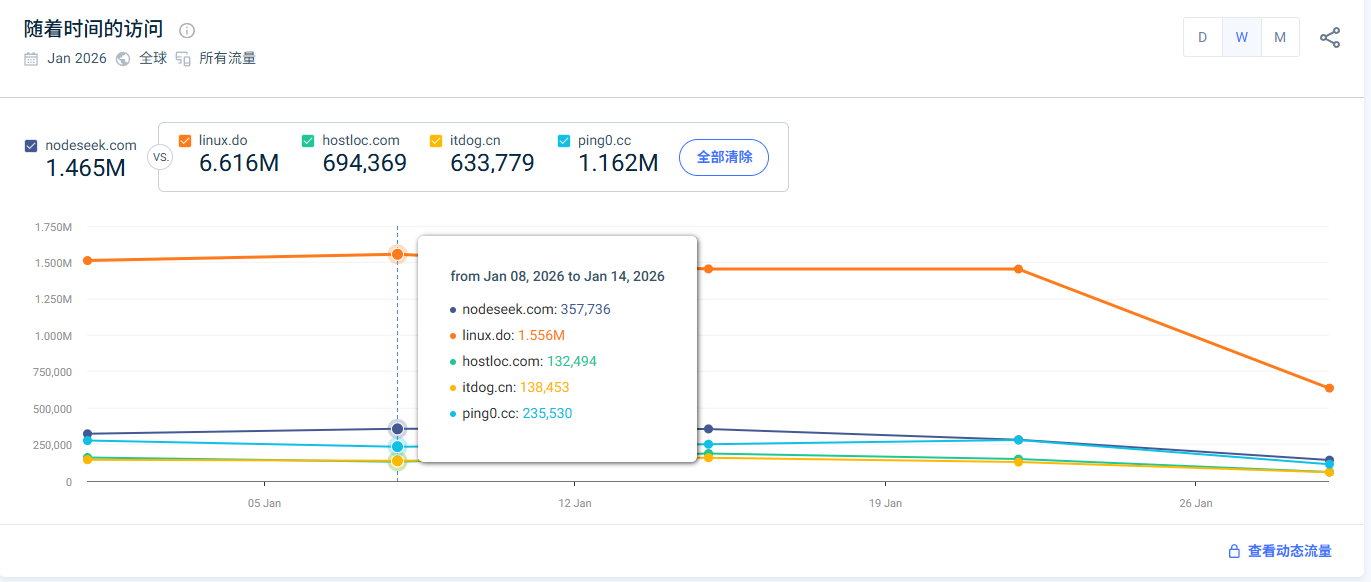This screenshot has width=1371, height=582.
Task: Click the 全部清除 button
Action: [x=723, y=157]
